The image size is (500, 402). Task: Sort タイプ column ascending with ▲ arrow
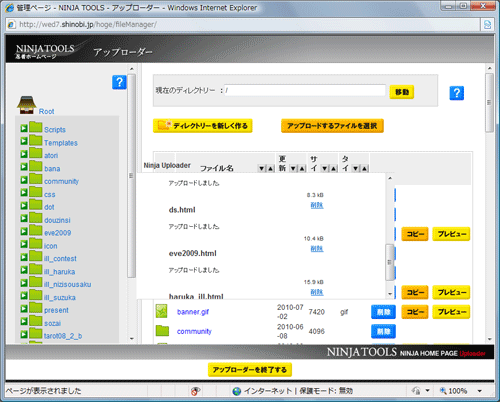click(364, 169)
